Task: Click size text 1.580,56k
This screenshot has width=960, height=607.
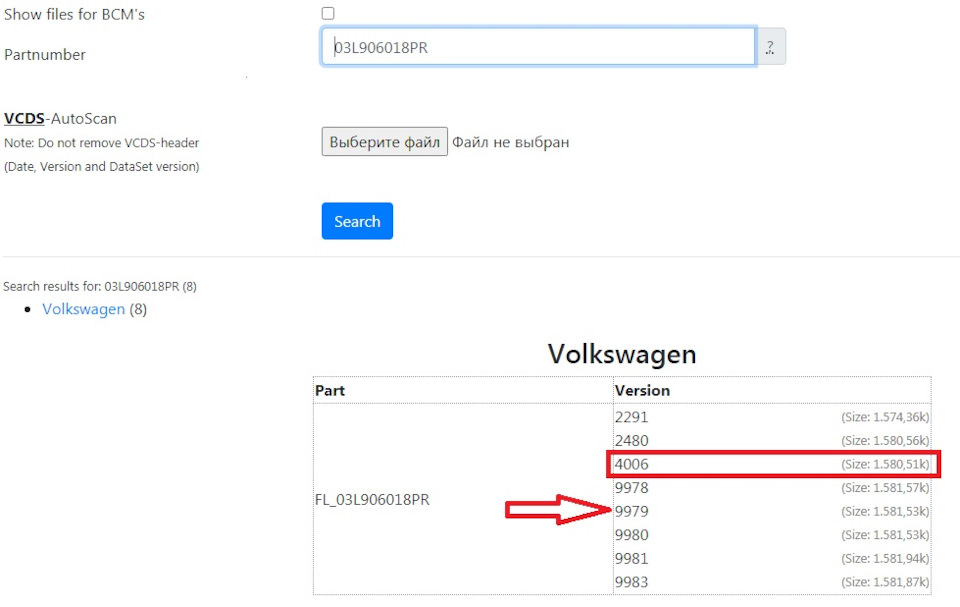Action: point(885,440)
